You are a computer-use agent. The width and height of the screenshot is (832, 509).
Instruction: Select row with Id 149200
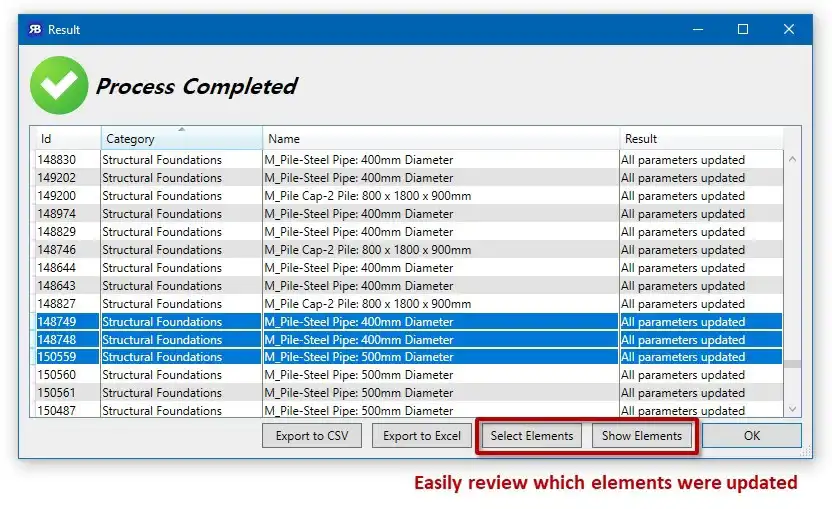(406, 196)
